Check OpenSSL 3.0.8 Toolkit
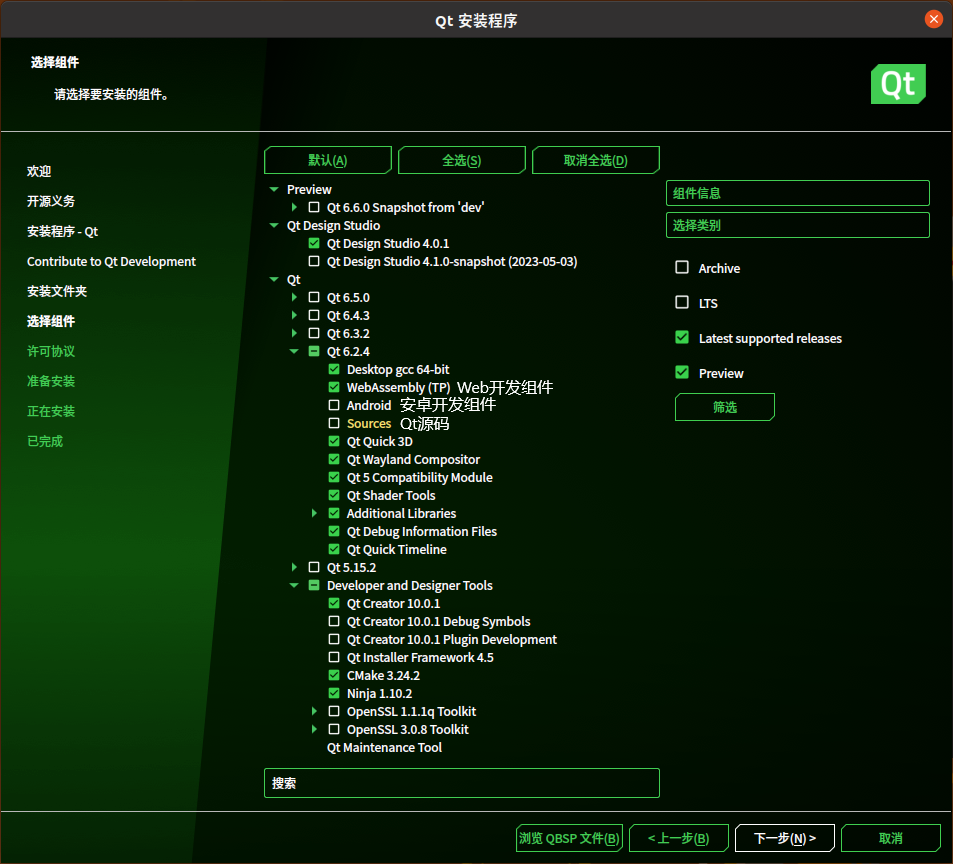This screenshot has width=953, height=864. click(x=334, y=729)
